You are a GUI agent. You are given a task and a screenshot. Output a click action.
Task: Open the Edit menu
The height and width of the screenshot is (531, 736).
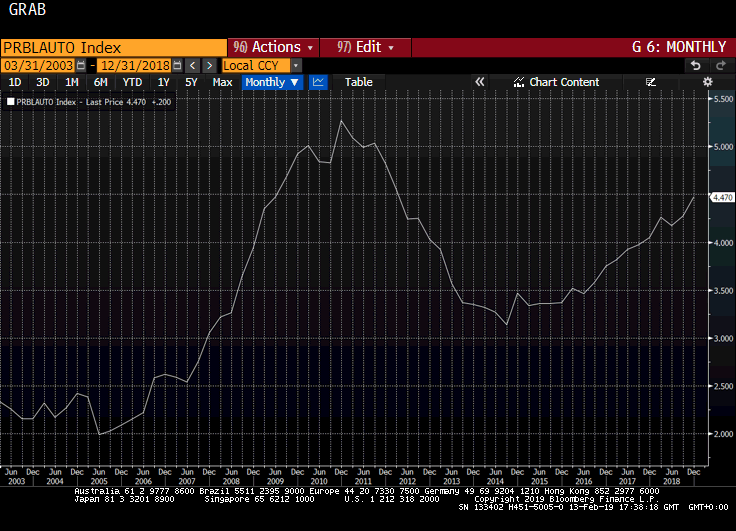(x=365, y=47)
